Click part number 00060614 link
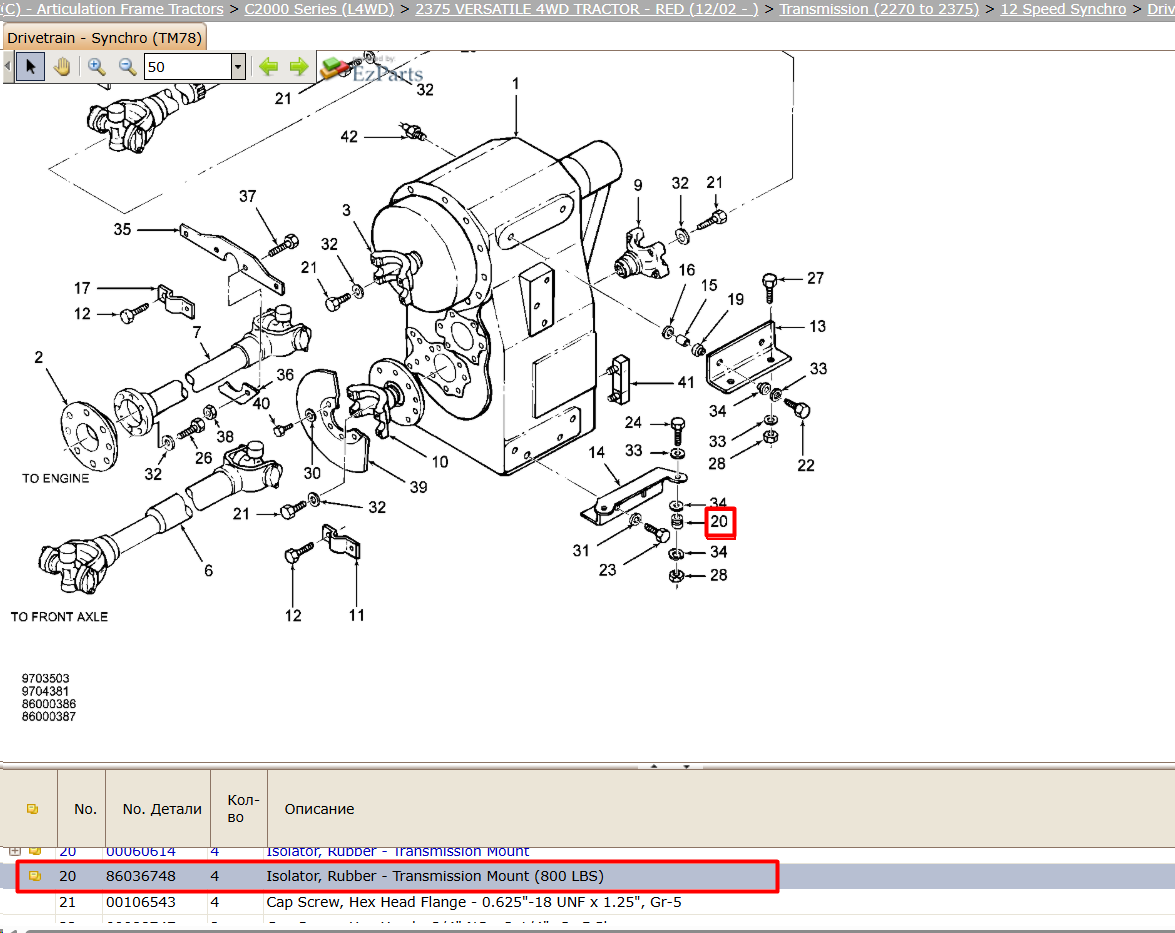The height and width of the screenshot is (933, 1175). [141, 851]
